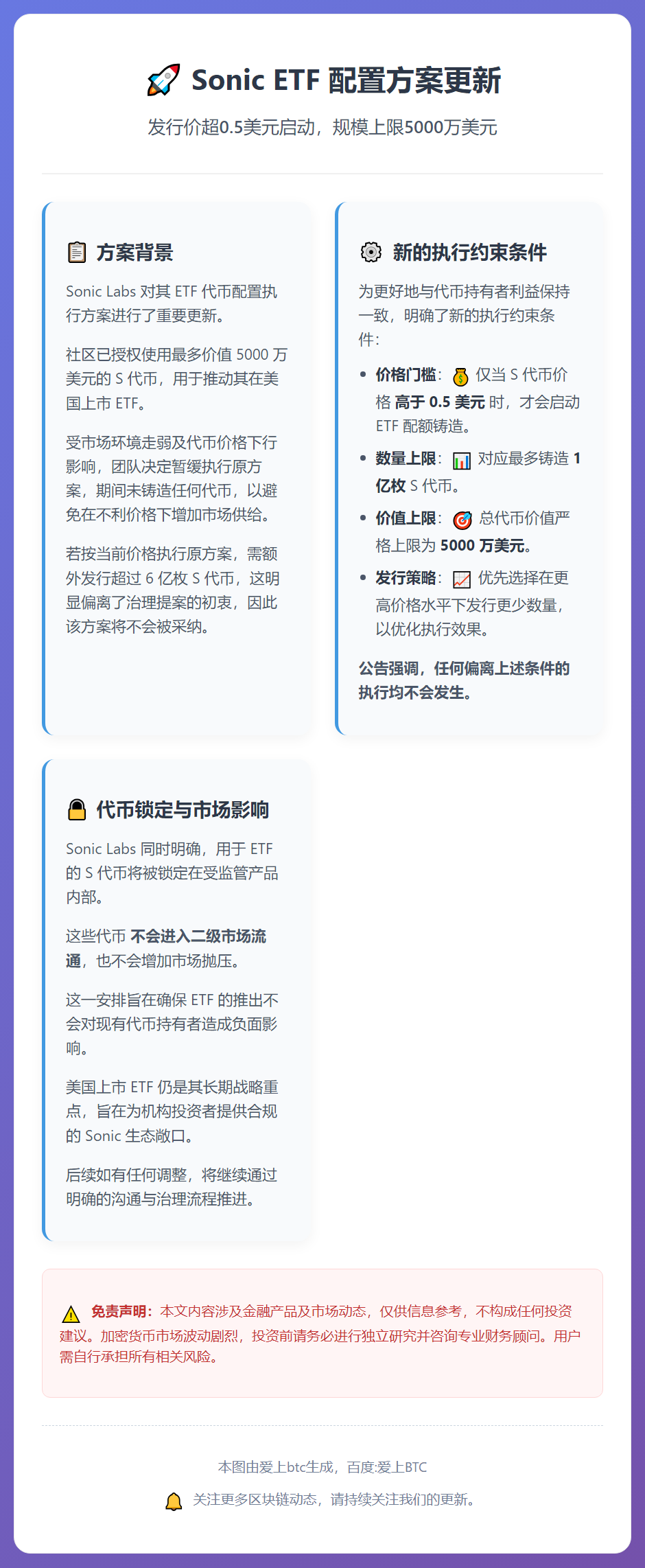Click the 价格门槛 bullet label
The height and width of the screenshot is (1568, 645).
(406, 375)
